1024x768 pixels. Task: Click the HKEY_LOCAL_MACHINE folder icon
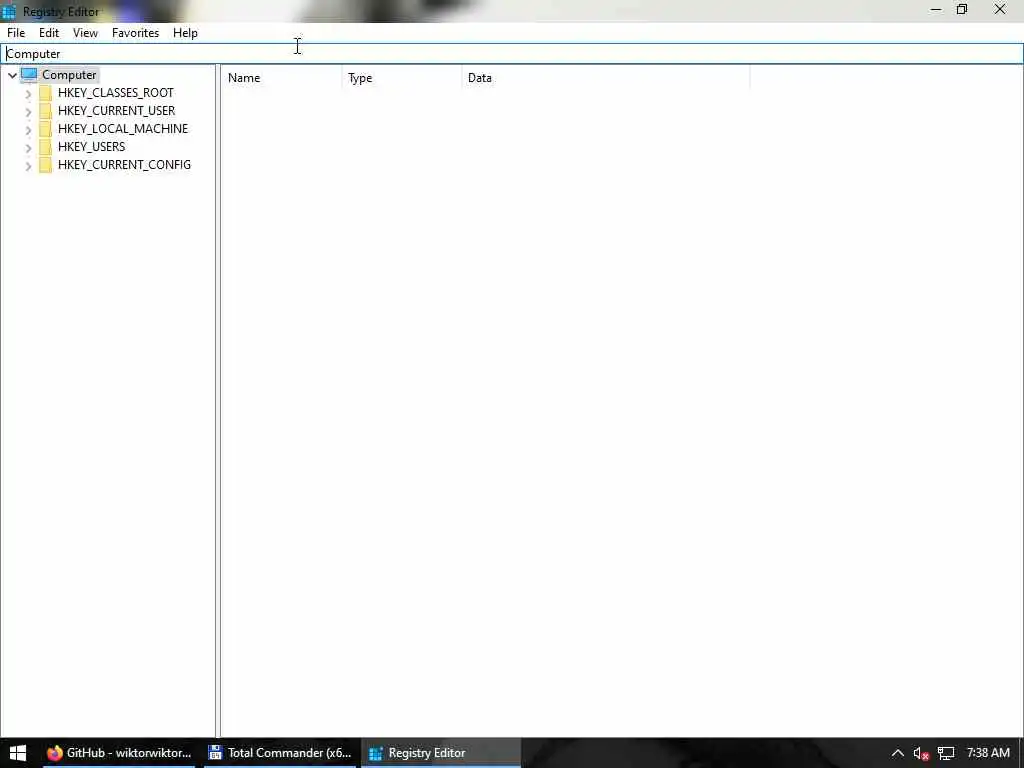point(45,129)
